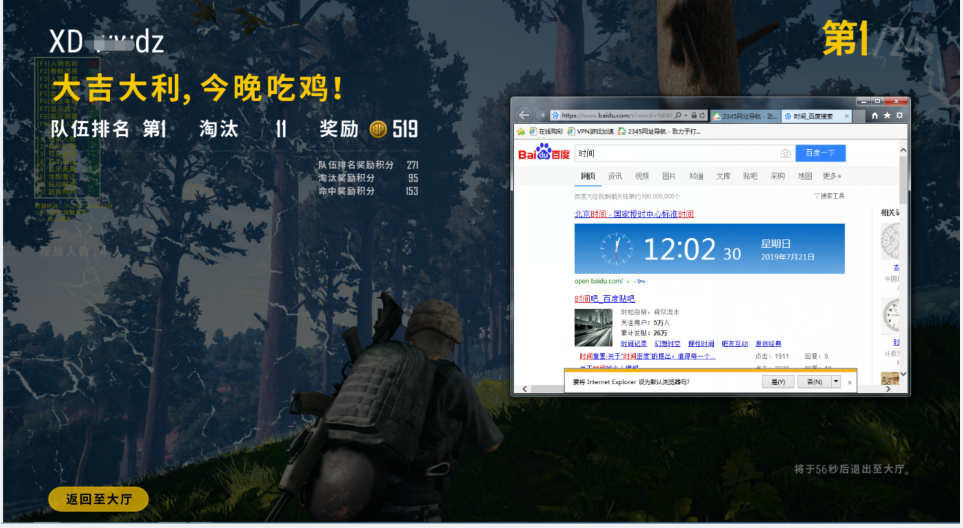Screen dimensions: 963x528
Task: Expand the 否(N) button dropdown arrow
Action: 836,382
